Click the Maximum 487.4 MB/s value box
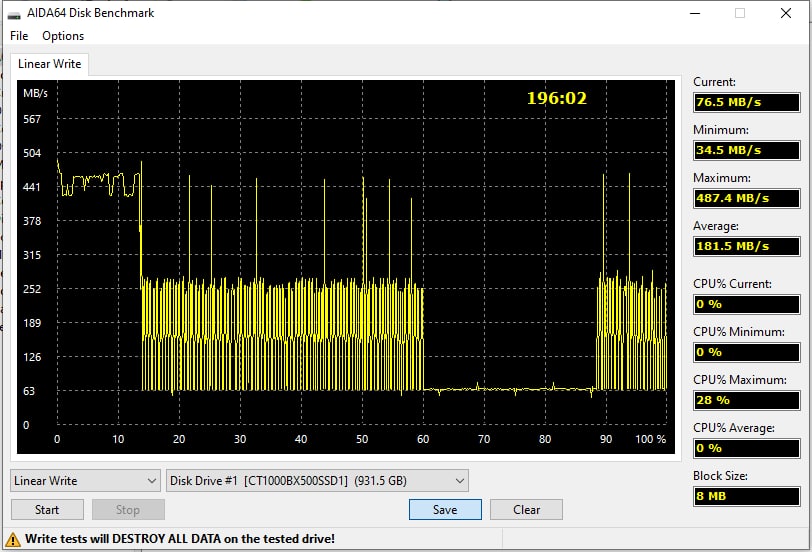 pyautogui.click(x=747, y=198)
